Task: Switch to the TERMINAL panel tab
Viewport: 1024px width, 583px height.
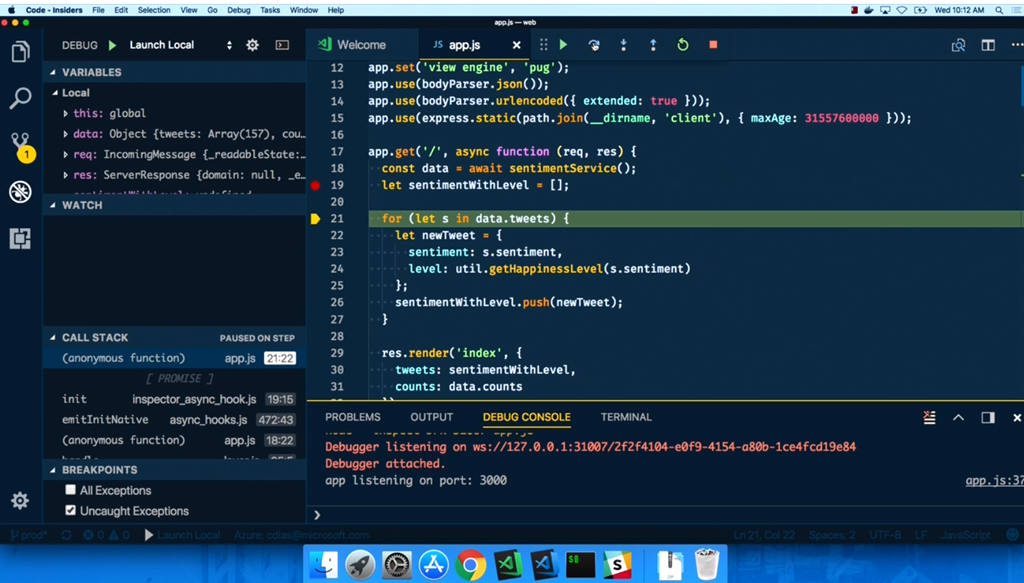Action: [x=626, y=417]
